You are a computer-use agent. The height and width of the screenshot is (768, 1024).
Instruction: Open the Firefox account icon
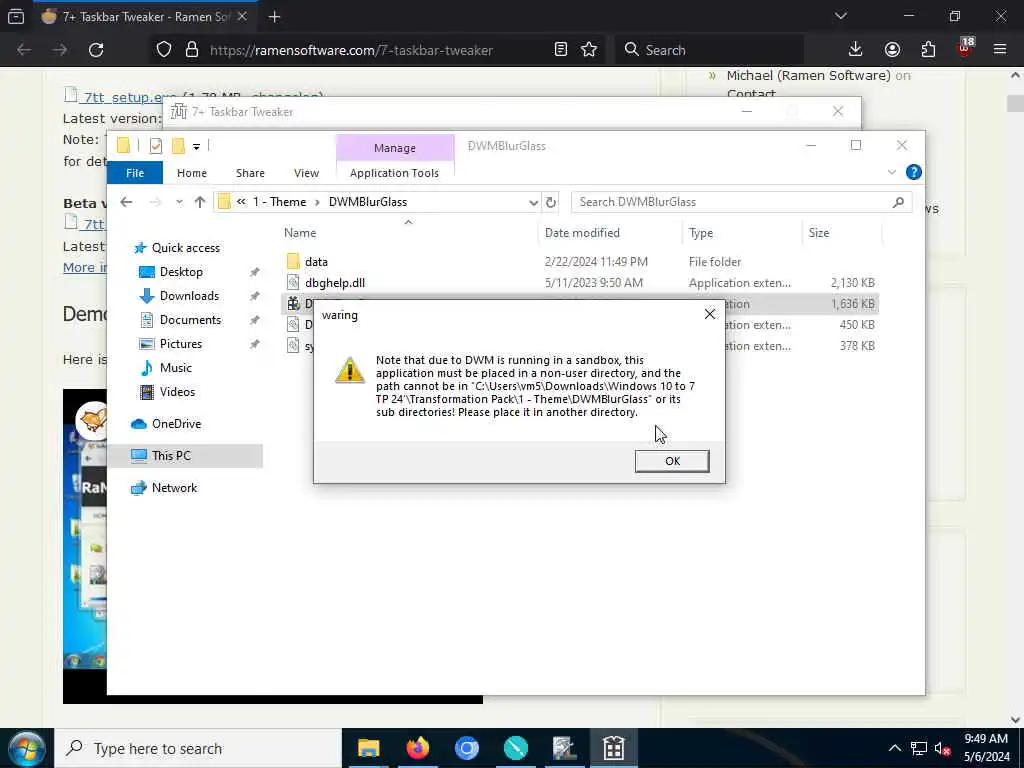pos(892,50)
